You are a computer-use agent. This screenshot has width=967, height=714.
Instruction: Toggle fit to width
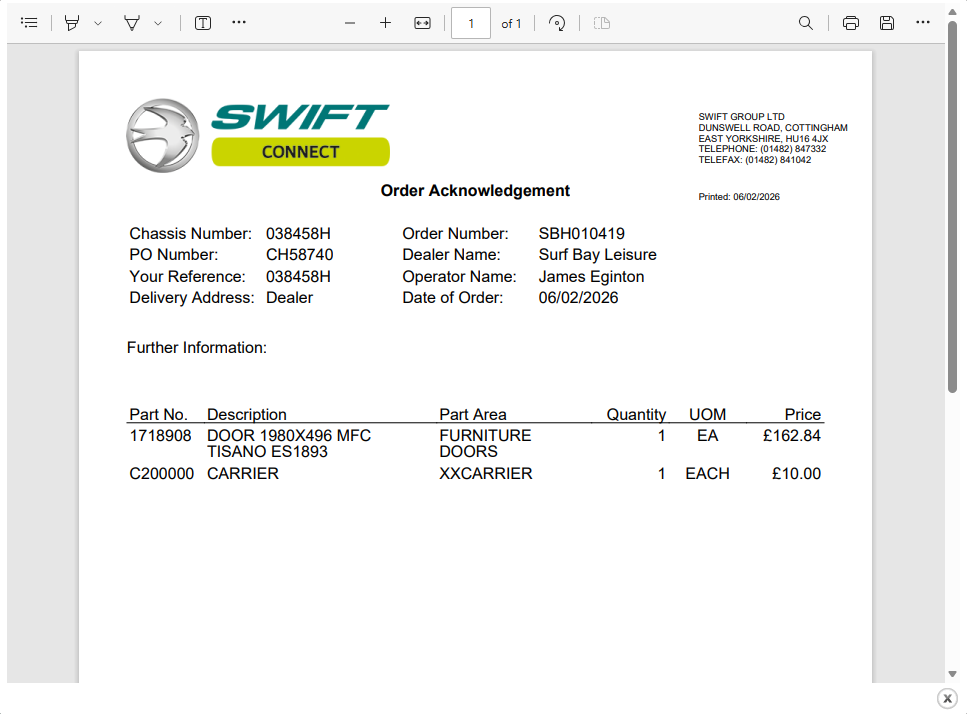(422, 23)
